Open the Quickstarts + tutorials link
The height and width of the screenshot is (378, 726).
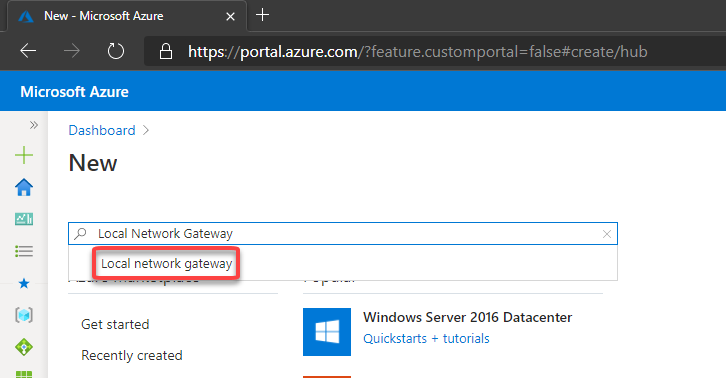coord(426,339)
